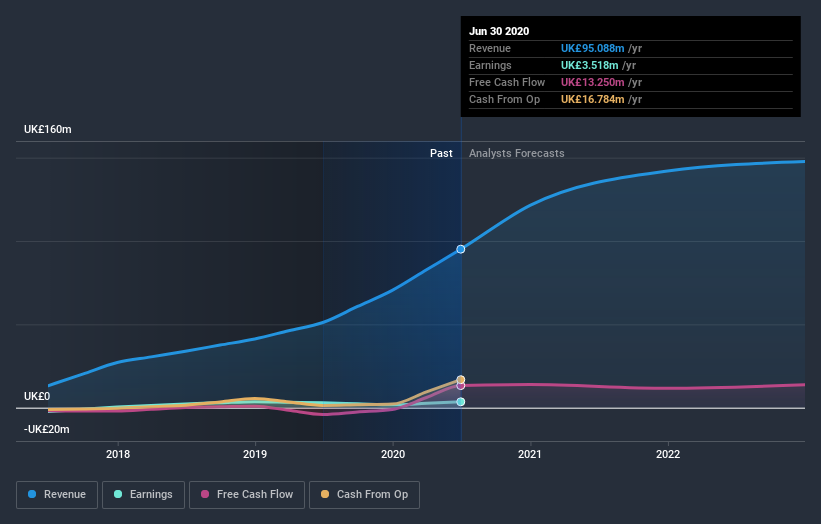Click the Revenue row label in tooltip
The height and width of the screenshot is (524, 821).
pos(490,48)
